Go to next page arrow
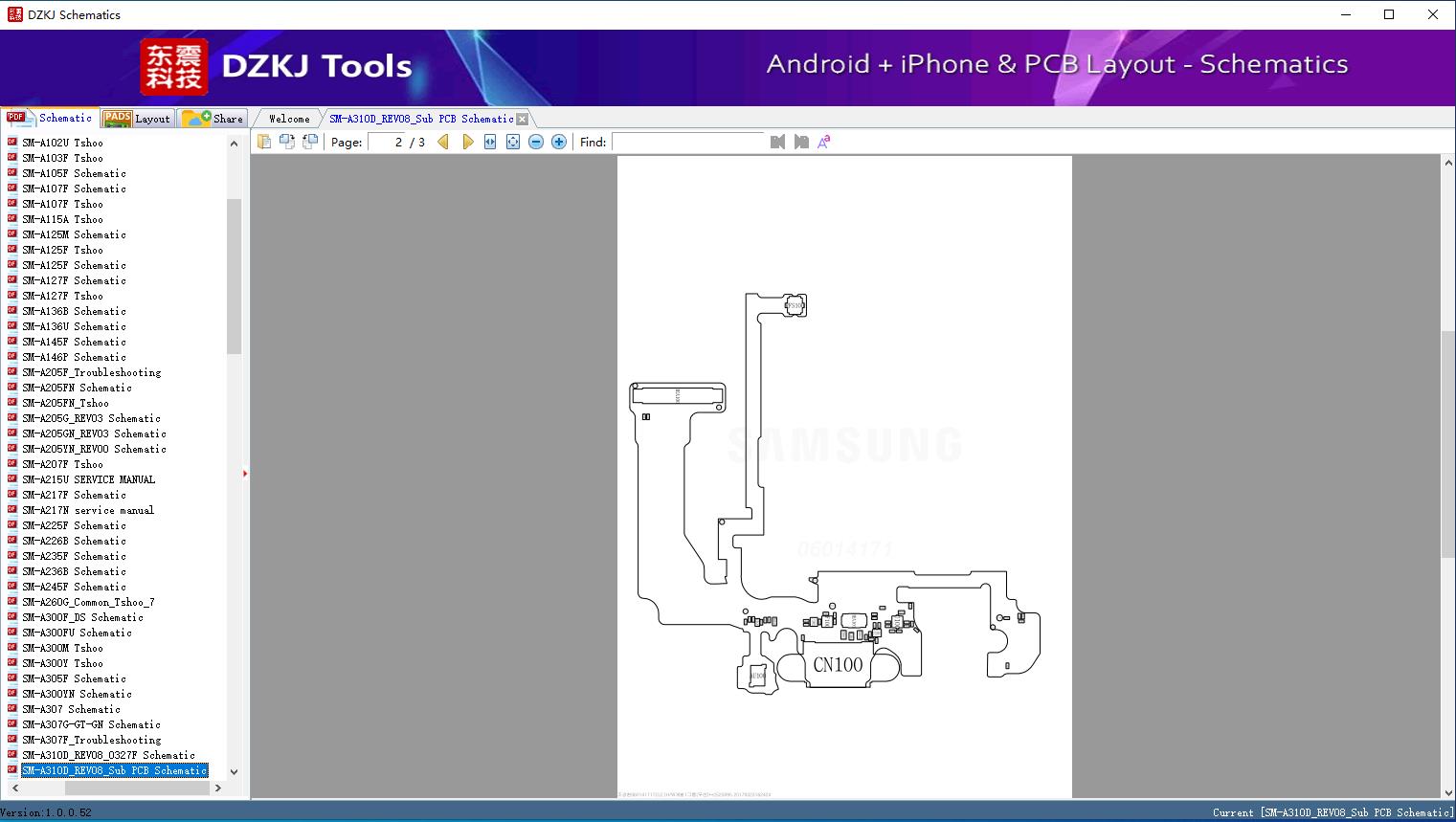 (467, 142)
